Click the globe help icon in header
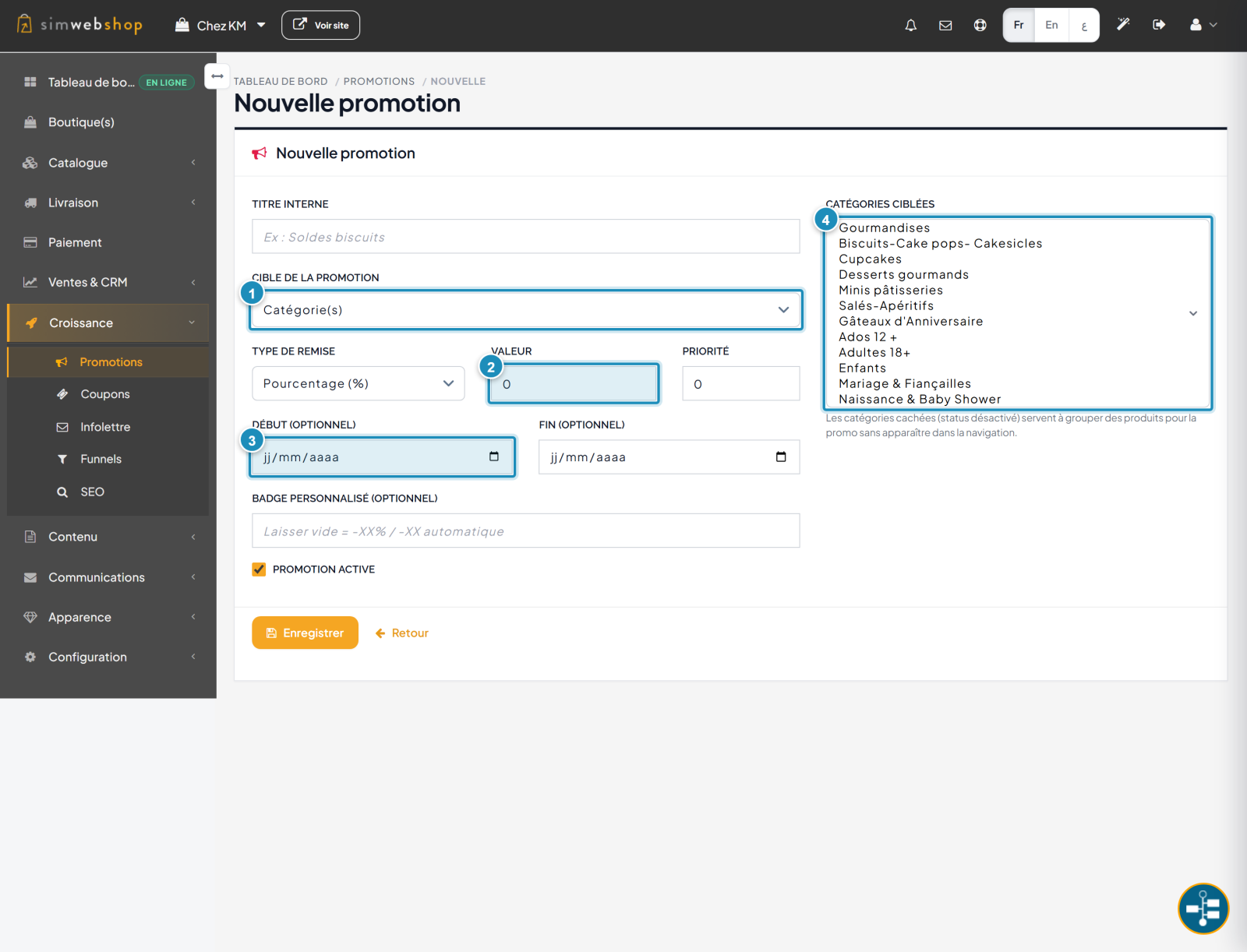The width and height of the screenshot is (1247, 952). pos(980,25)
